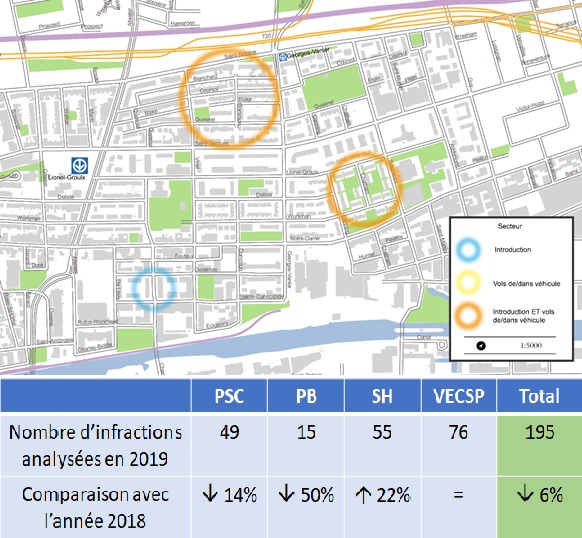
Task: Click the 195 total infractions cell
Action: (539, 444)
